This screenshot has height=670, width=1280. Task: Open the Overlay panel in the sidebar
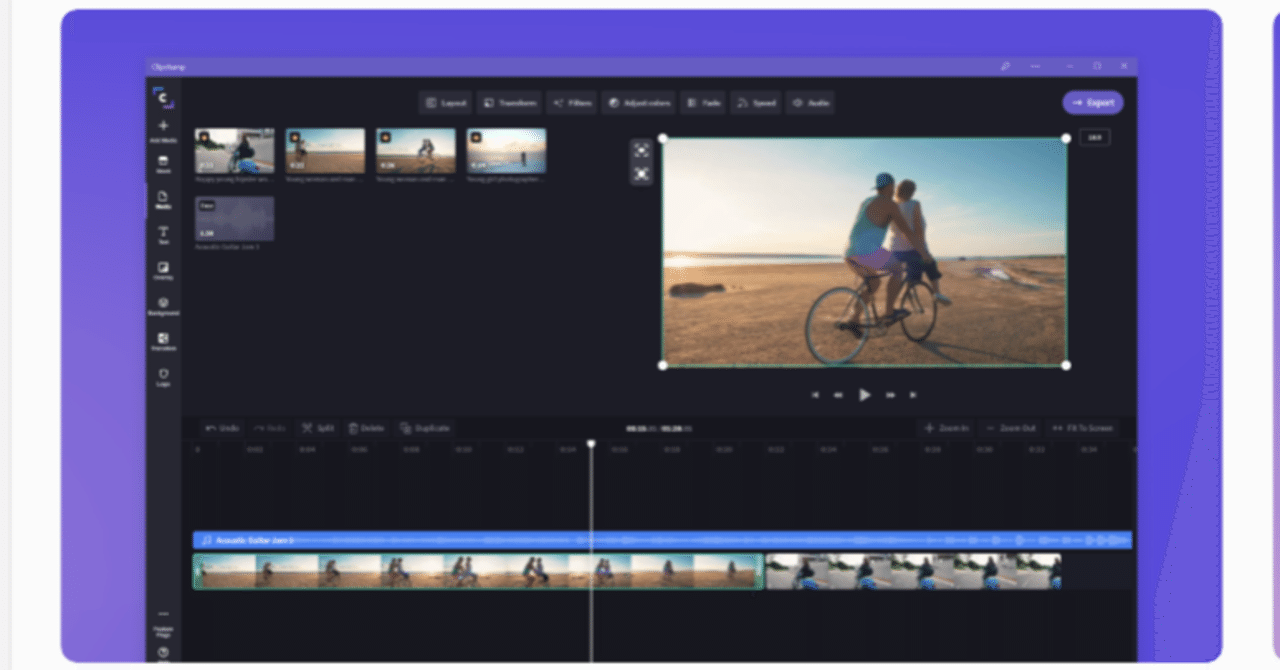click(x=163, y=271)
